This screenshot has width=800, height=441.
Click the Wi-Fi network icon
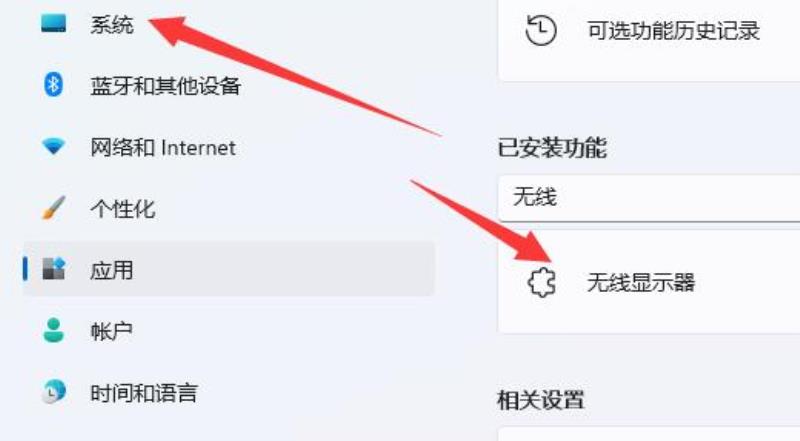54,146
